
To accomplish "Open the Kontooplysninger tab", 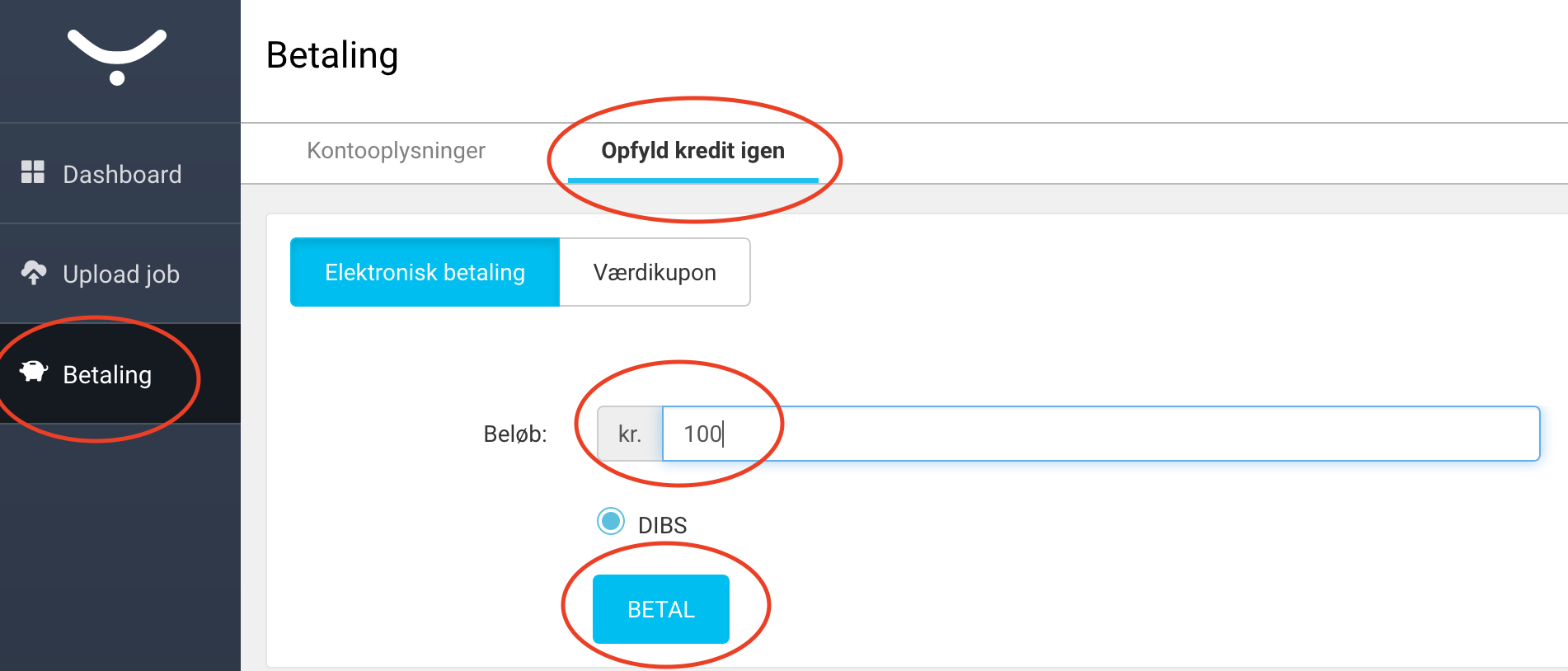I will (x=396, y=151).
